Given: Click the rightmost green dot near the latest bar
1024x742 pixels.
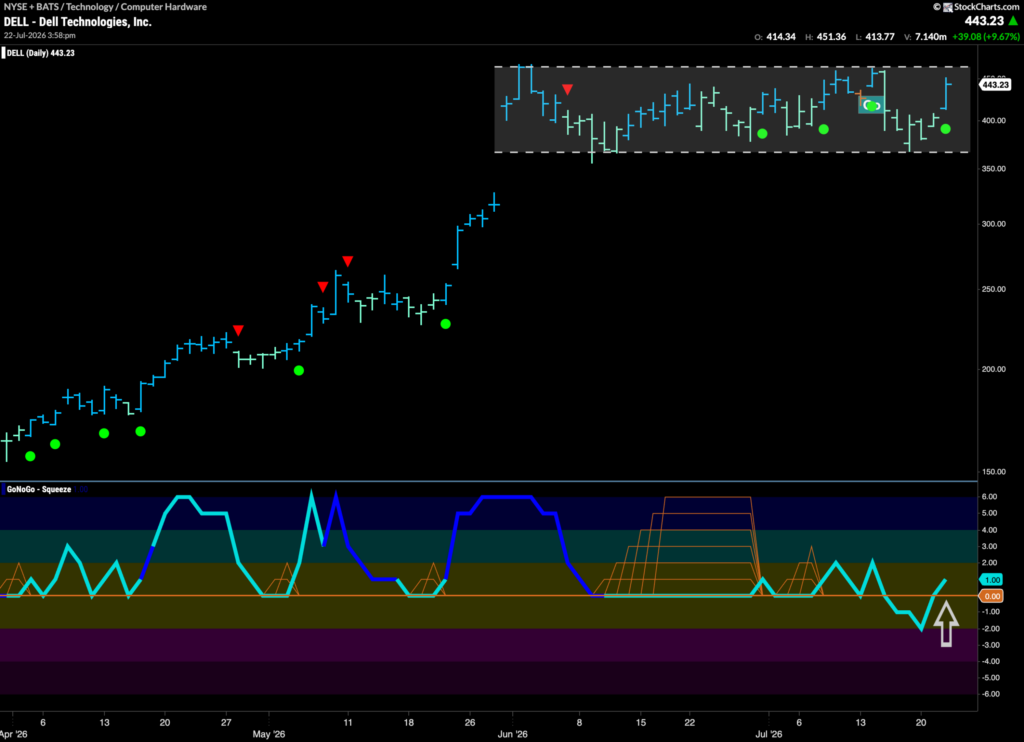Looking at the screenshot, I should click(946, 129).
